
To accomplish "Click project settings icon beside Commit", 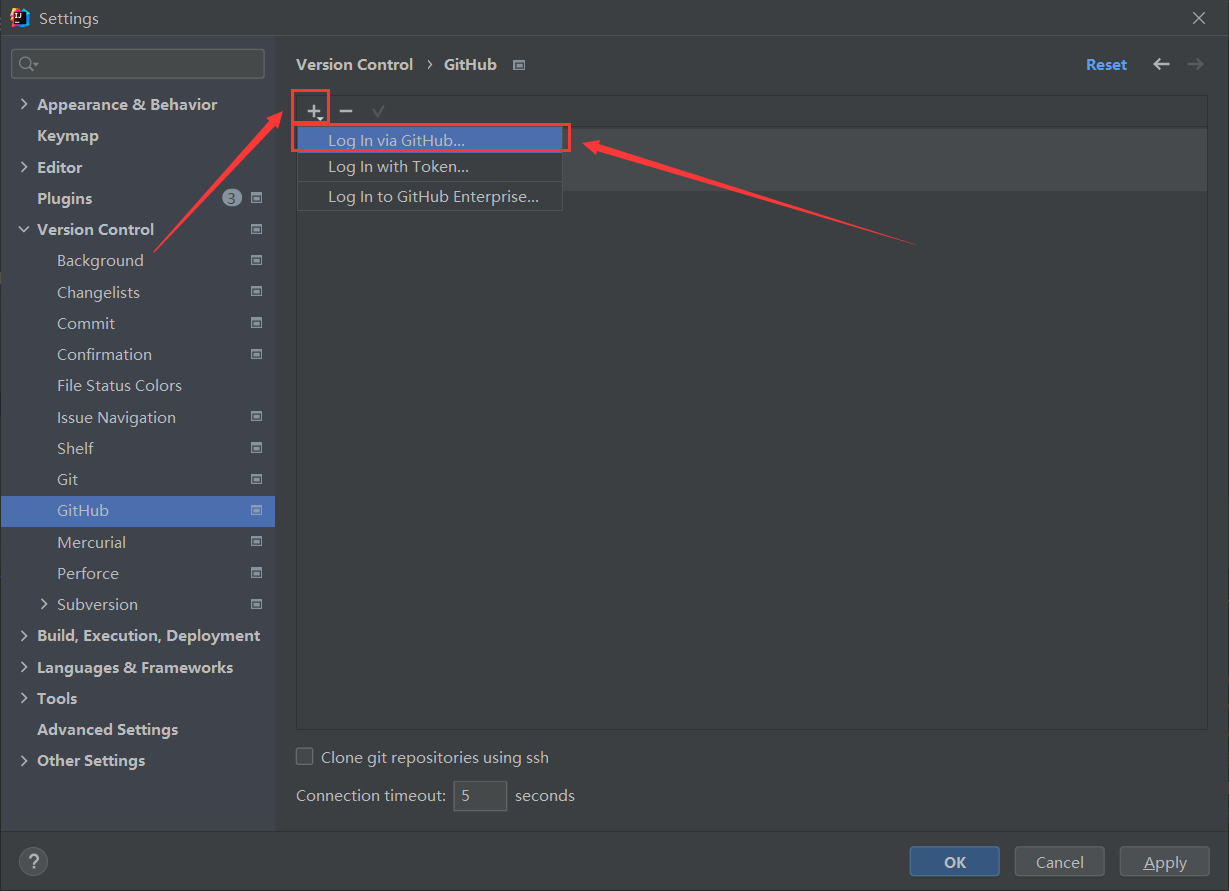I will click(x=256, y=323).
